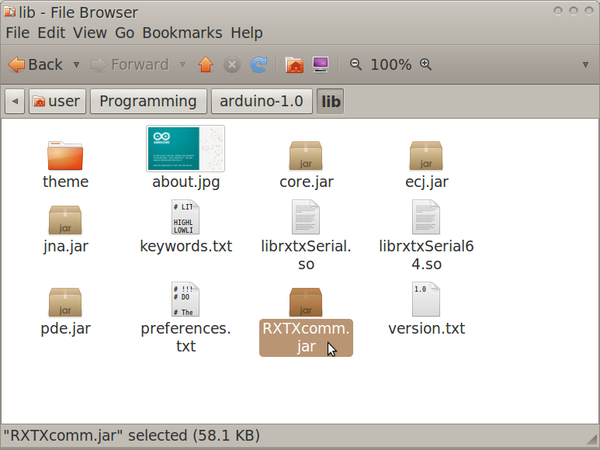Reload the current folder
Viewport: 600px width, 450px height.
(259, 65)
